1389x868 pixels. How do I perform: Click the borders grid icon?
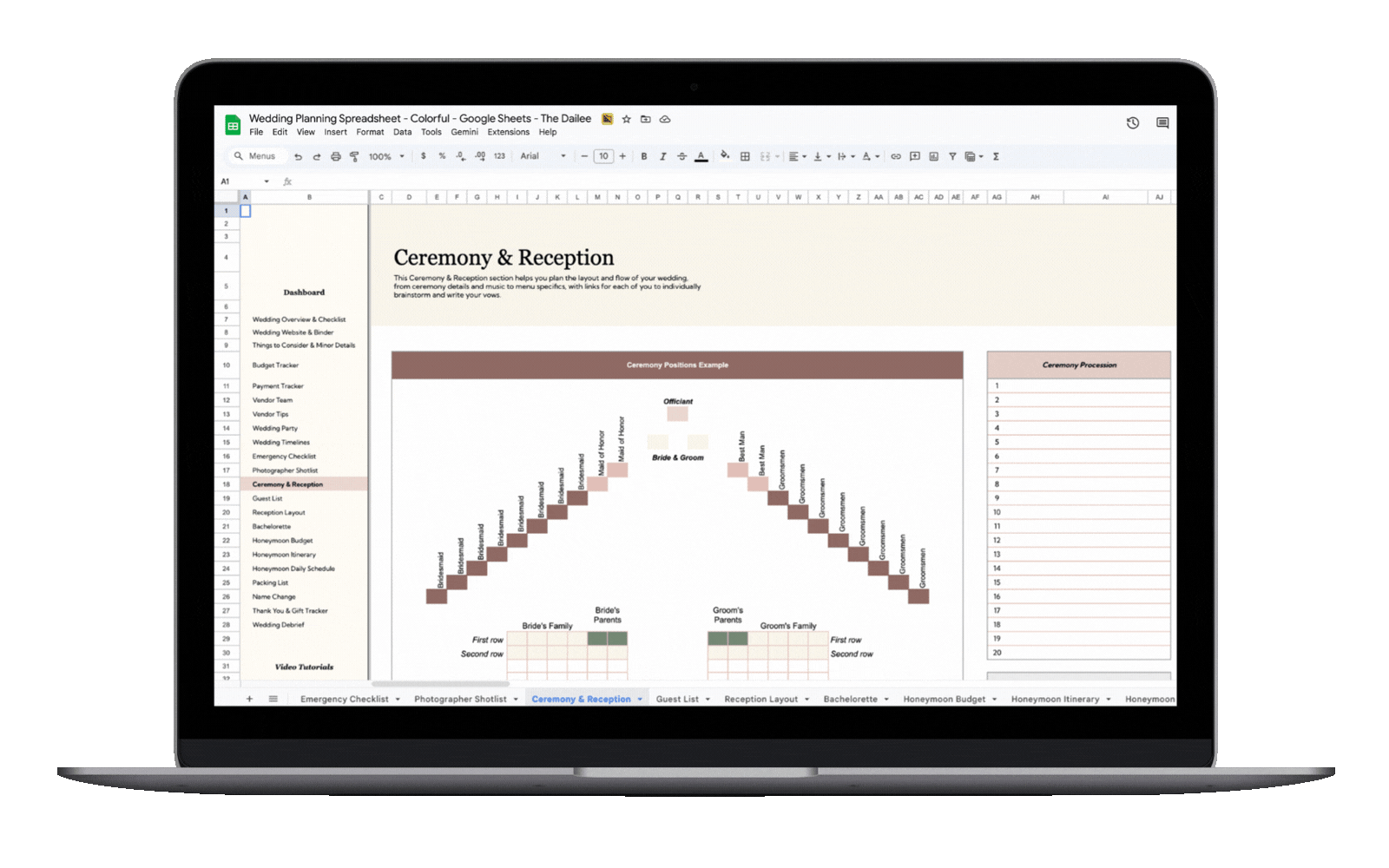pyautogui.click(x=745, y=157)
